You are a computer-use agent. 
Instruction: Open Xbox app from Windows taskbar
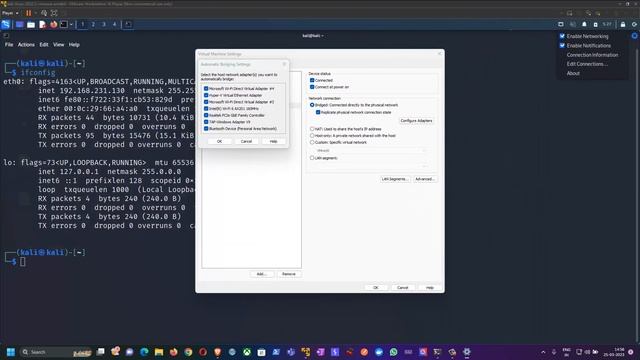coord(247,352)
